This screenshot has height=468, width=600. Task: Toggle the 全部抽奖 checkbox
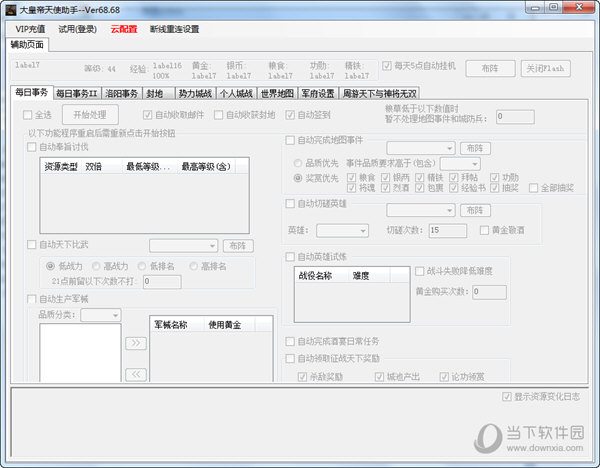[551, 188]
